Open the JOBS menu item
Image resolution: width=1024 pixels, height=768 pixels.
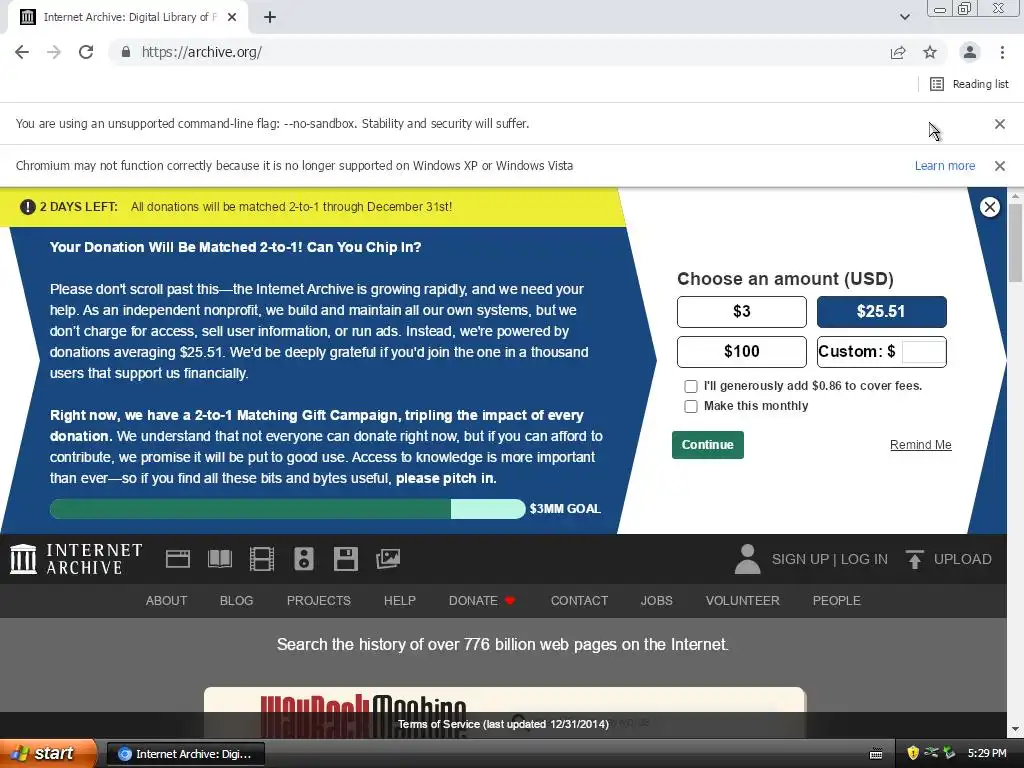(x=656, y=601)
